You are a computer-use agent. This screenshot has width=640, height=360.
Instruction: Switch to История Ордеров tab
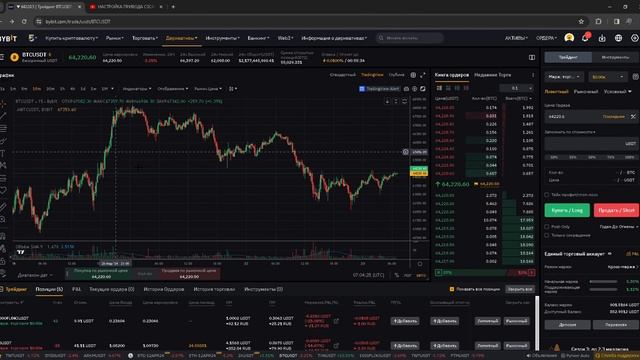(x=163, y=289)
